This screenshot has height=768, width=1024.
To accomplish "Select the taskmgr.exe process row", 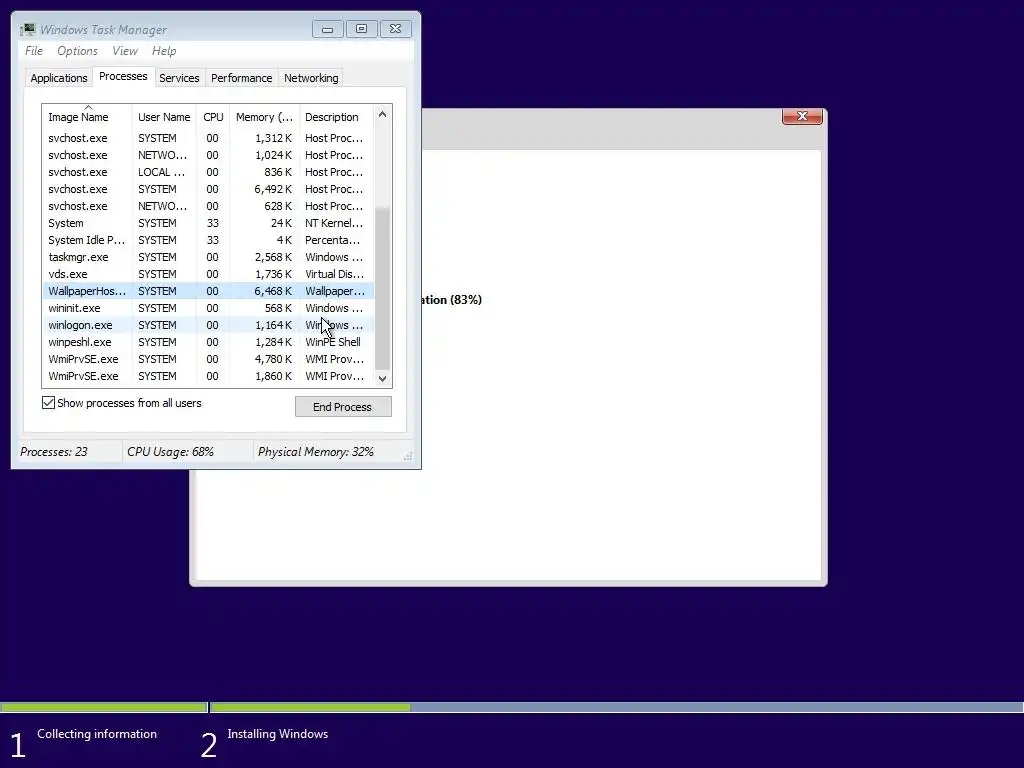I will point(208,257).
